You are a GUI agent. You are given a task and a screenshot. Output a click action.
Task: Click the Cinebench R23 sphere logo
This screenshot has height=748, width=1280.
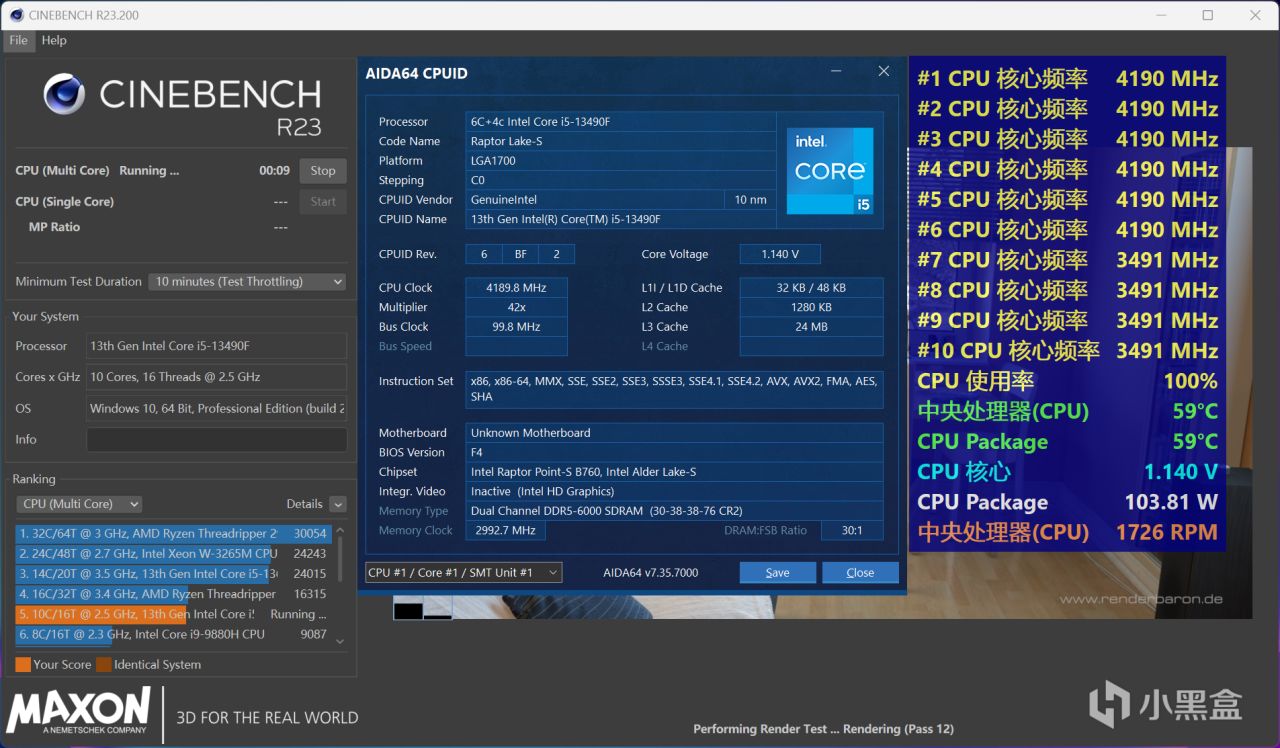coord(64,94)
